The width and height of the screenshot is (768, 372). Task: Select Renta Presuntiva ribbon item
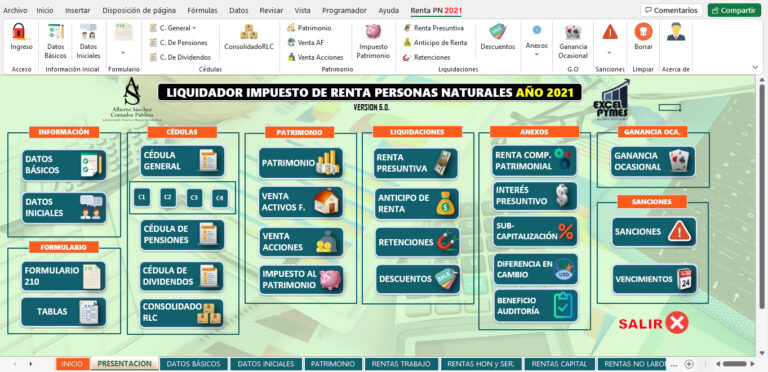tap(433, 28)
